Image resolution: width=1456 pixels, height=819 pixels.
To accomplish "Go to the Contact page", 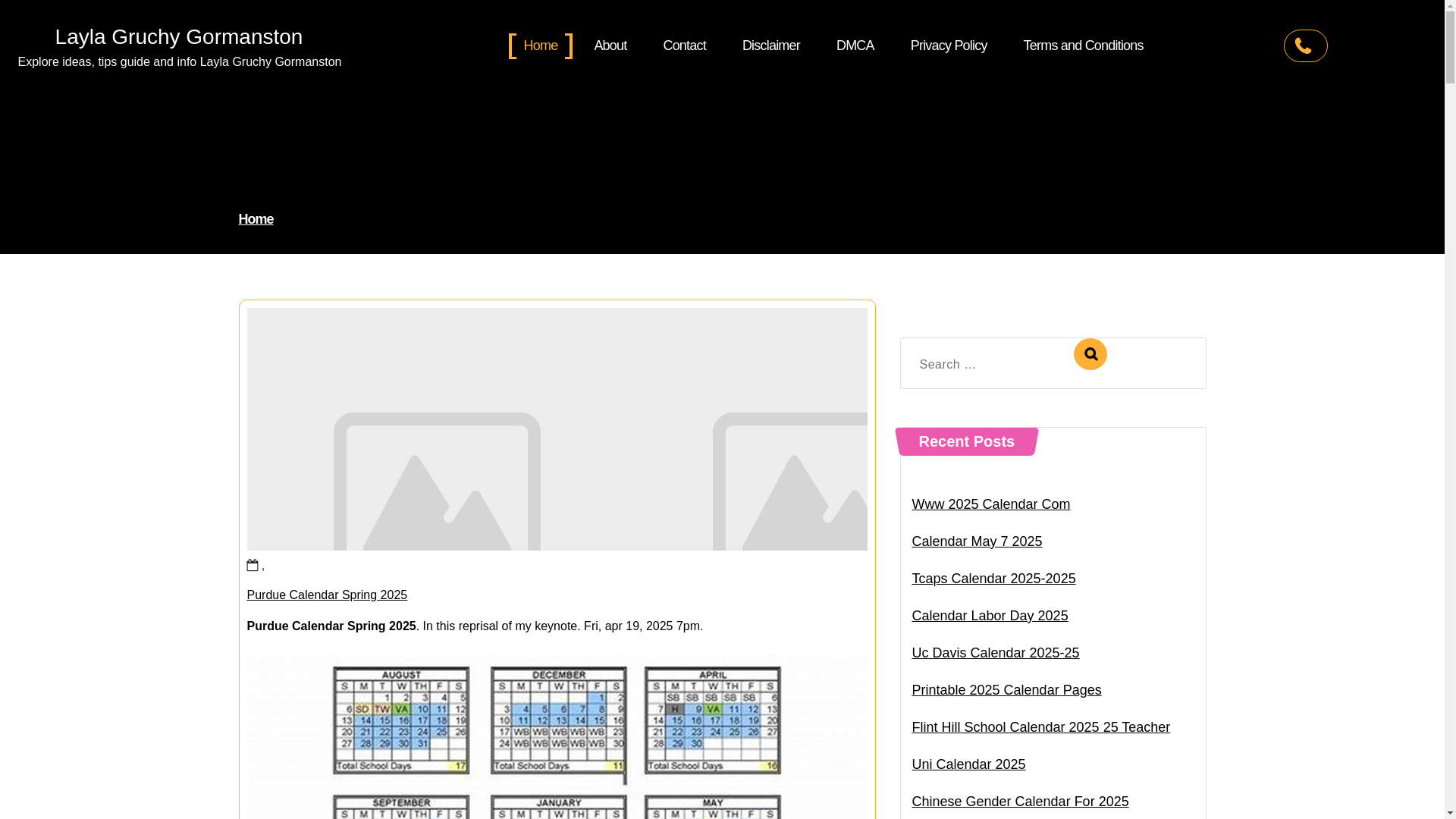I will pyautogui.click(x=685, y=45).
